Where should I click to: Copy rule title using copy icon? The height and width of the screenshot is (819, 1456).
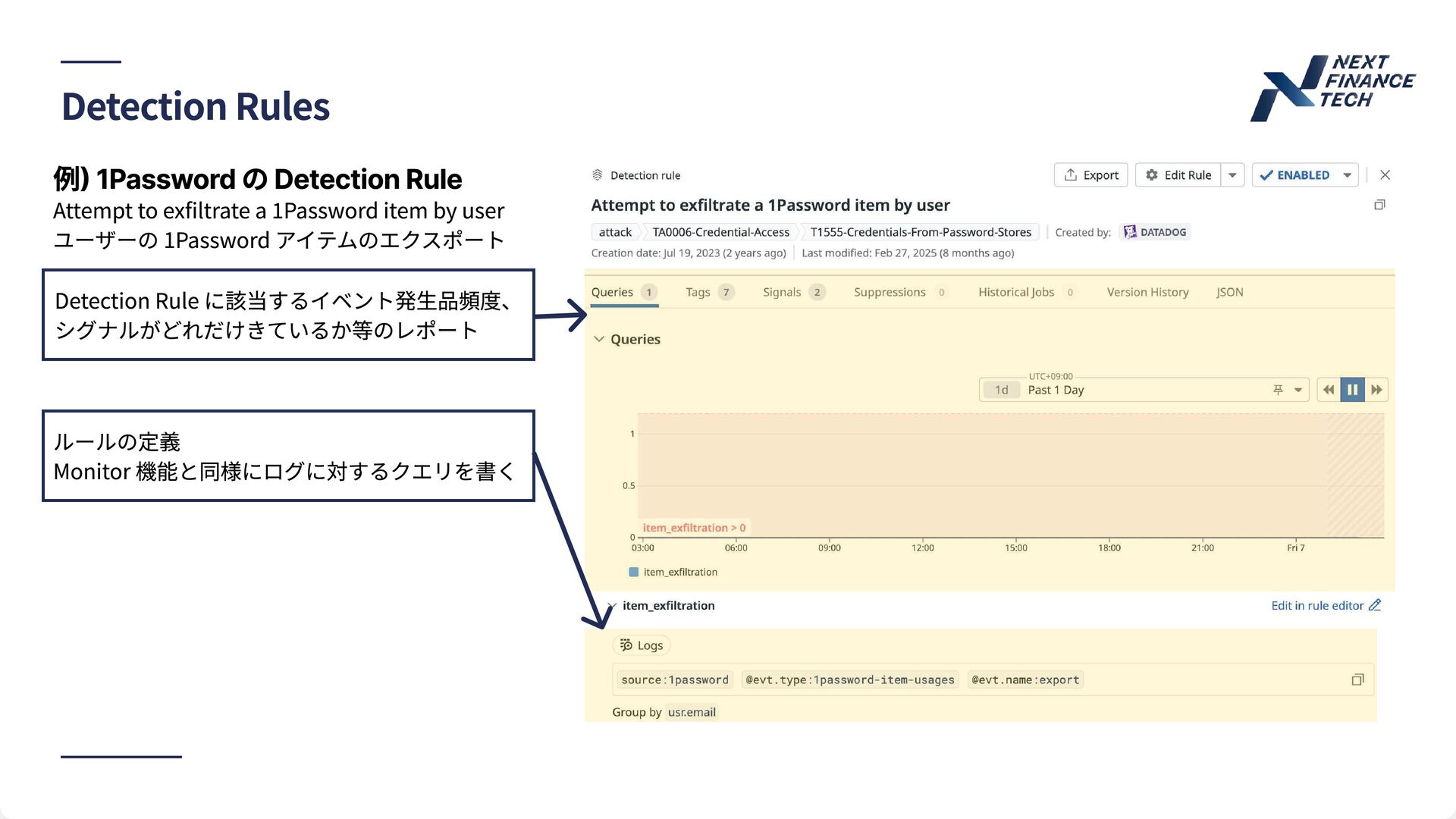(x=1379, y=205)
